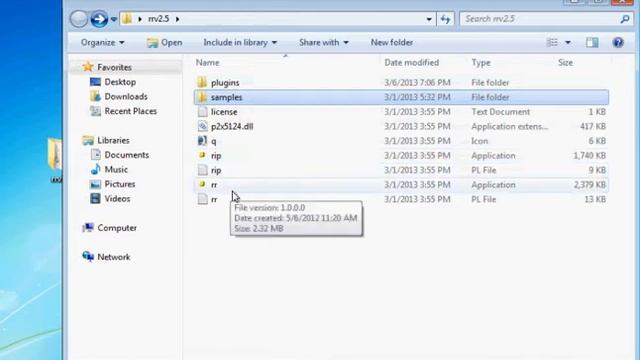
Task: Click the Forward navigation arrow button
Action: tap(99, 19)
